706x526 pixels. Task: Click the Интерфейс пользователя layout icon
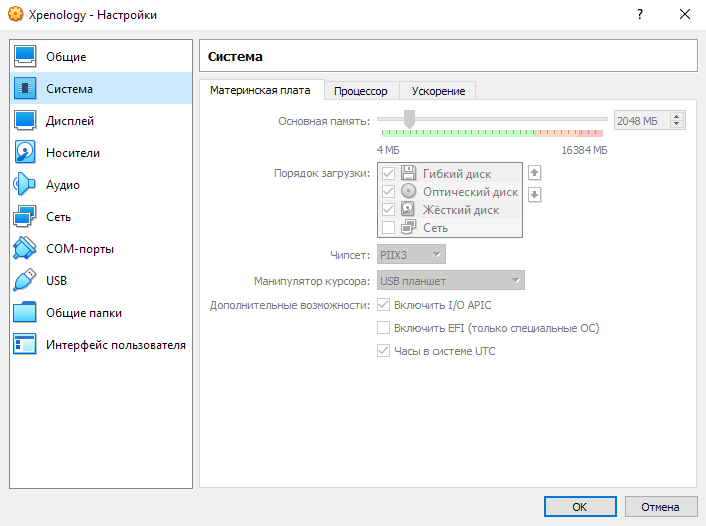pyautogui.click(x=25, y=344)
